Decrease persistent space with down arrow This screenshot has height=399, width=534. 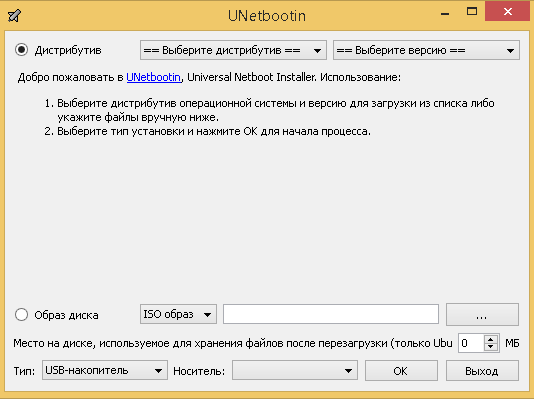491,347
